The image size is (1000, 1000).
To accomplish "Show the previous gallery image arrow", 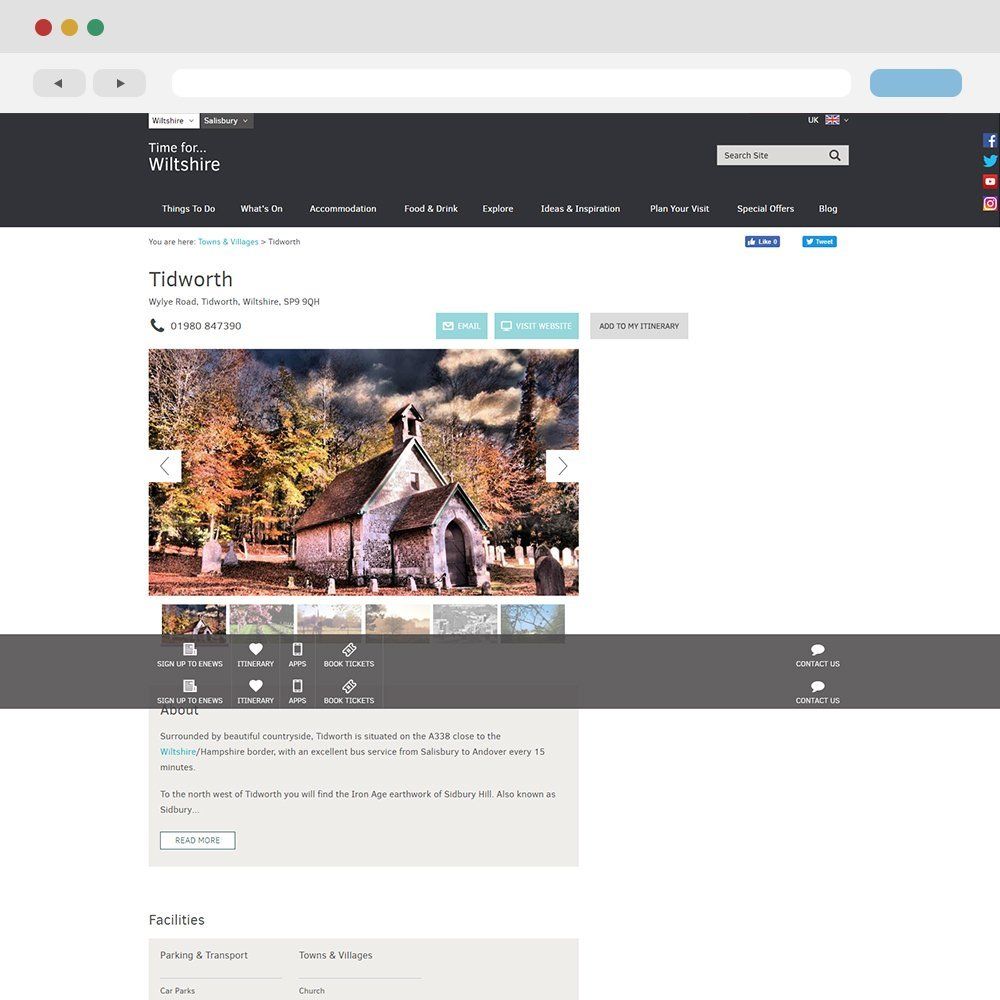I will click(x=165, y=466).
